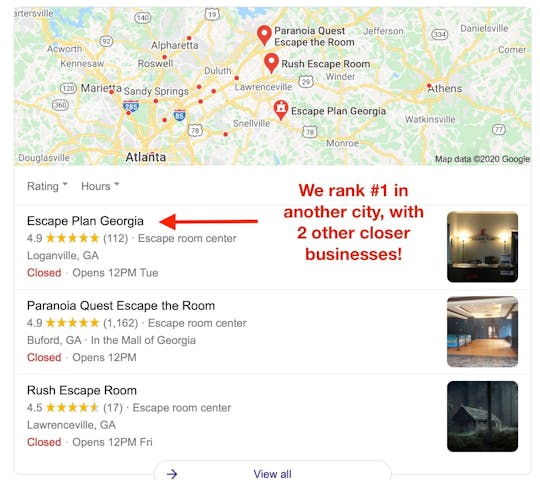Open the Hours filter dropdown
The image size is (540, 480).
[100, 186]
